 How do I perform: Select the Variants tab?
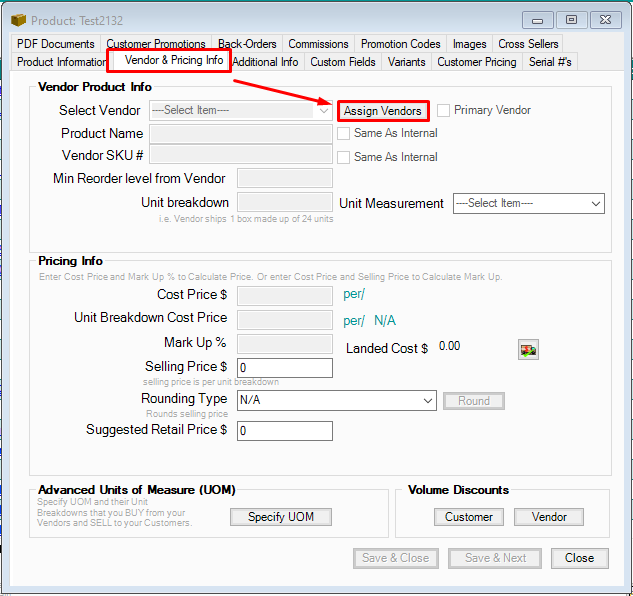coord(407,62)
